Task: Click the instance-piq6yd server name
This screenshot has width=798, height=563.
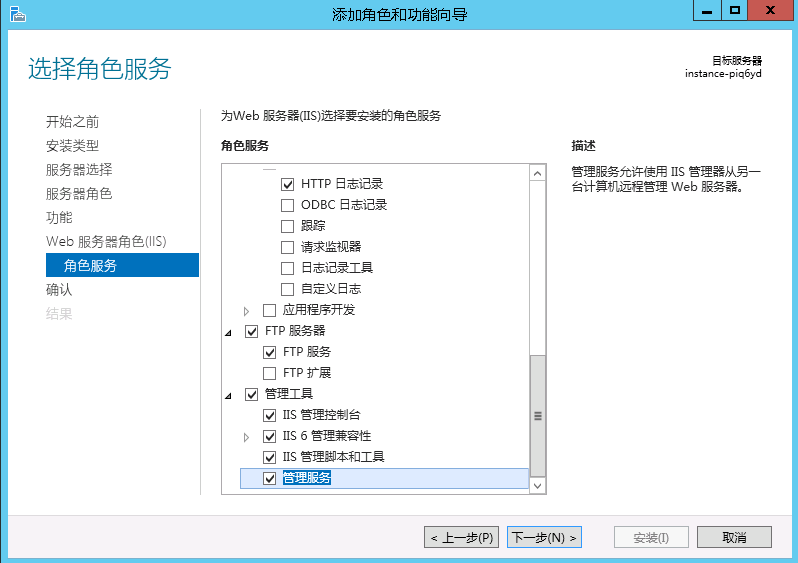Action: pyautogui.click(x=723, y=74)
